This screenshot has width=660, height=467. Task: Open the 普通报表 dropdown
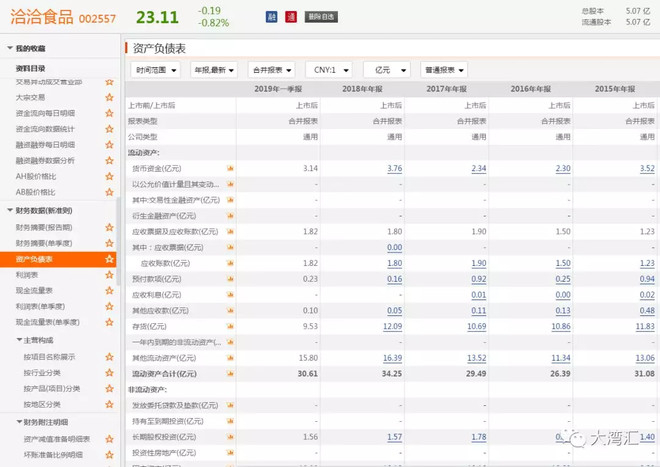click(x=444, y=70)
